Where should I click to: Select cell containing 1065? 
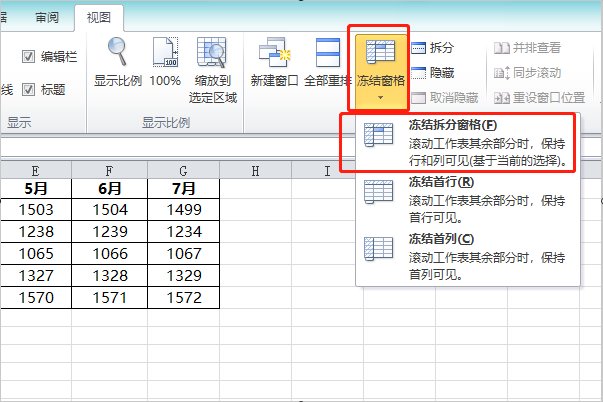click(36, 254)
